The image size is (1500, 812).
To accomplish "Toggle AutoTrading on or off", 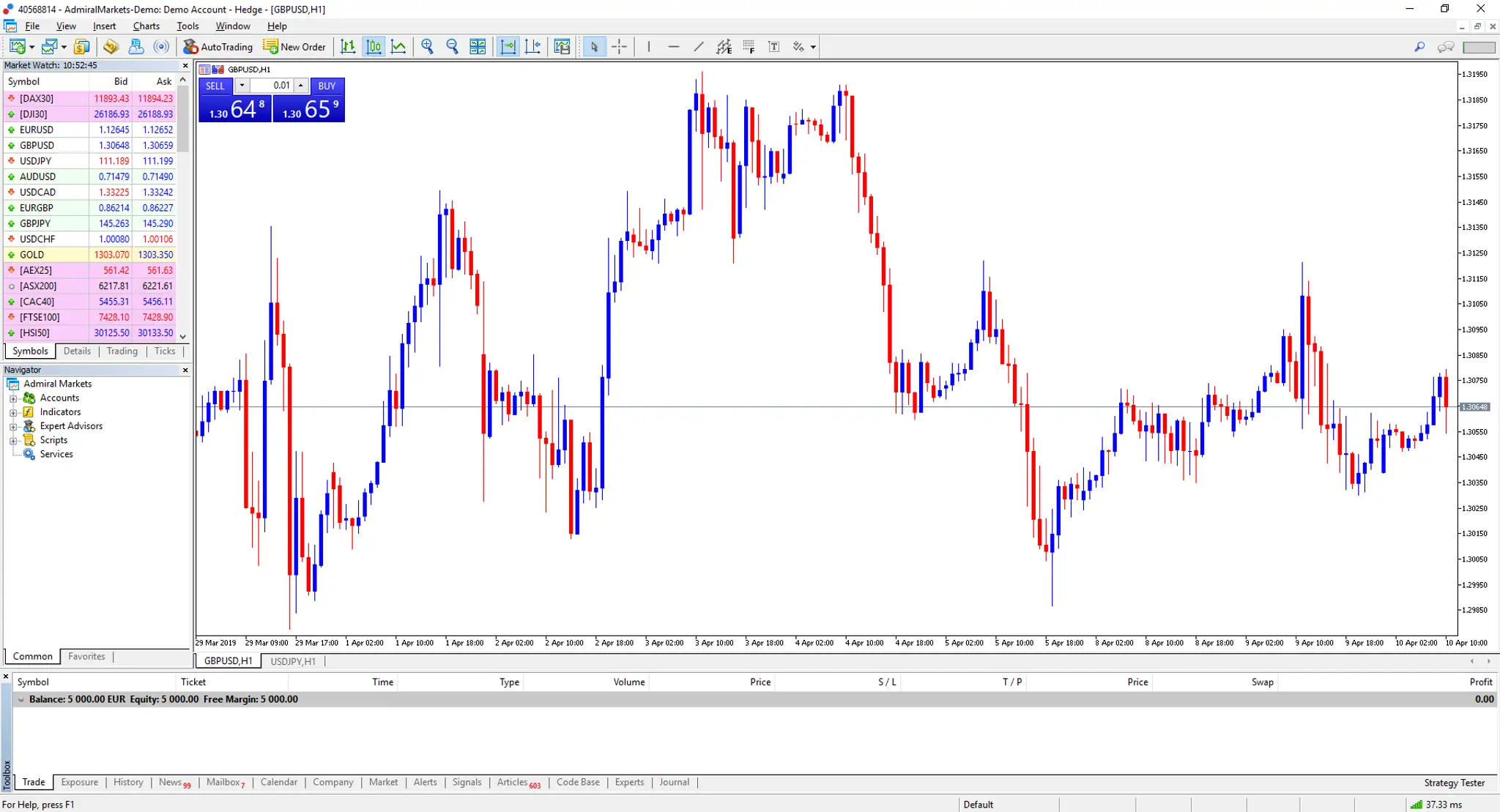I will pos(218,47).
